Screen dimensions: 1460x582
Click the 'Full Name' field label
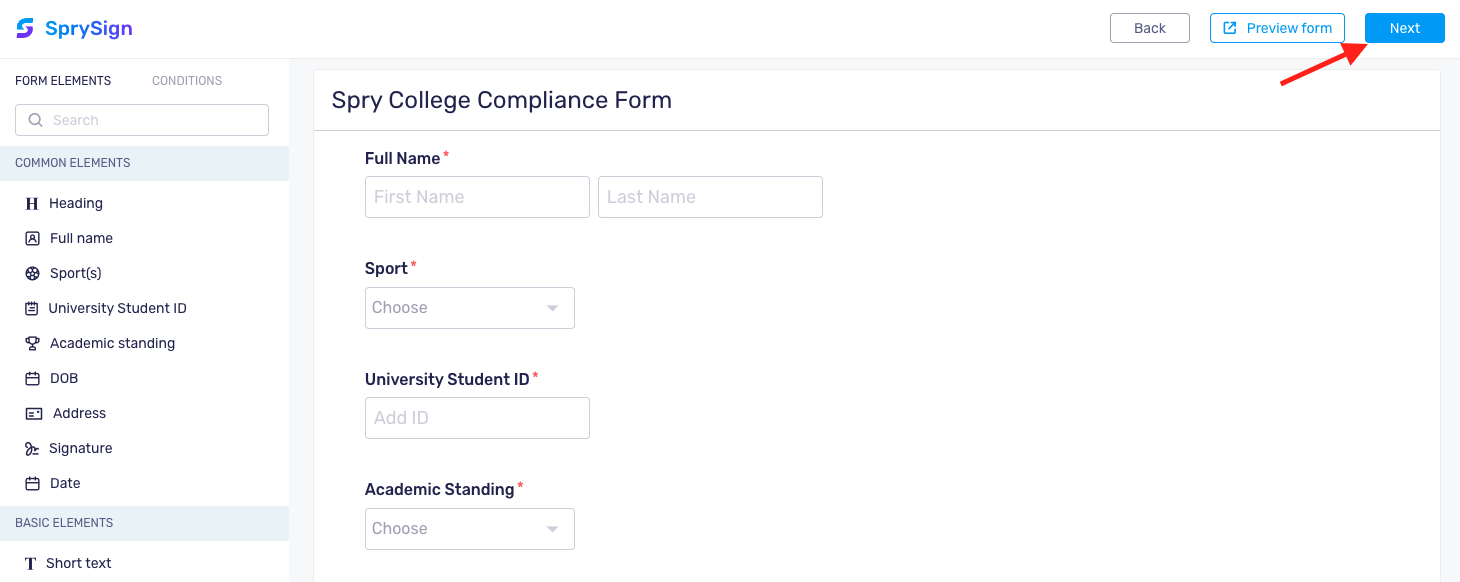(x=403, y=158)
